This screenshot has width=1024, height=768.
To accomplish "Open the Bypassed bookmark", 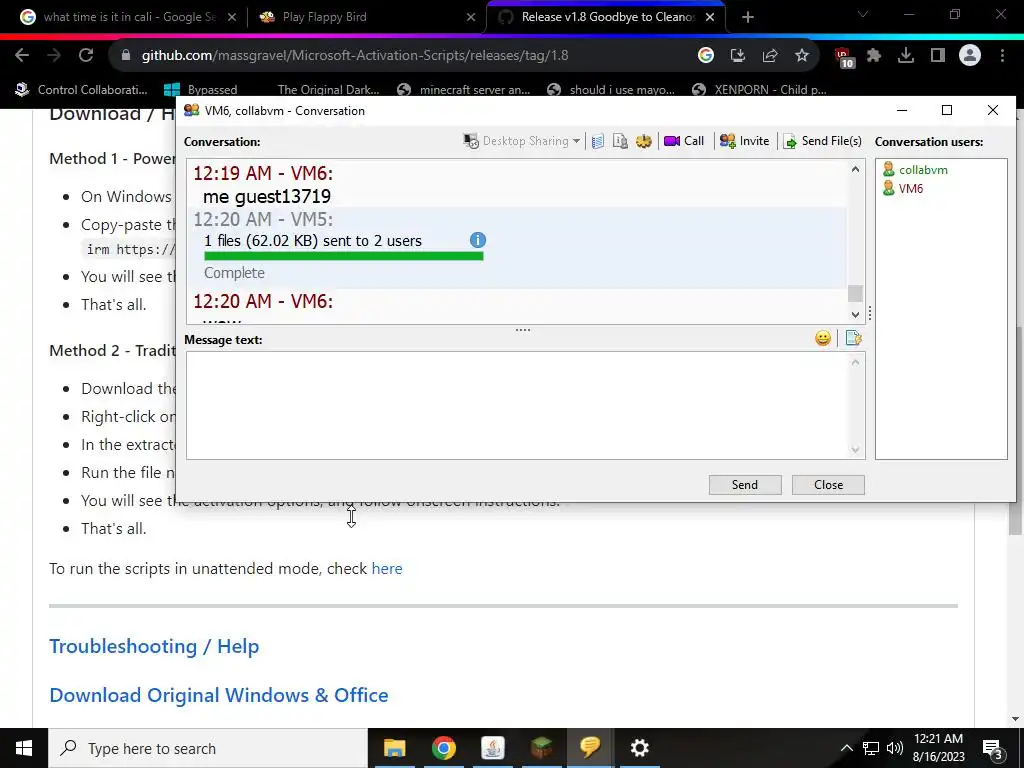I will click(x=200, y=89).
